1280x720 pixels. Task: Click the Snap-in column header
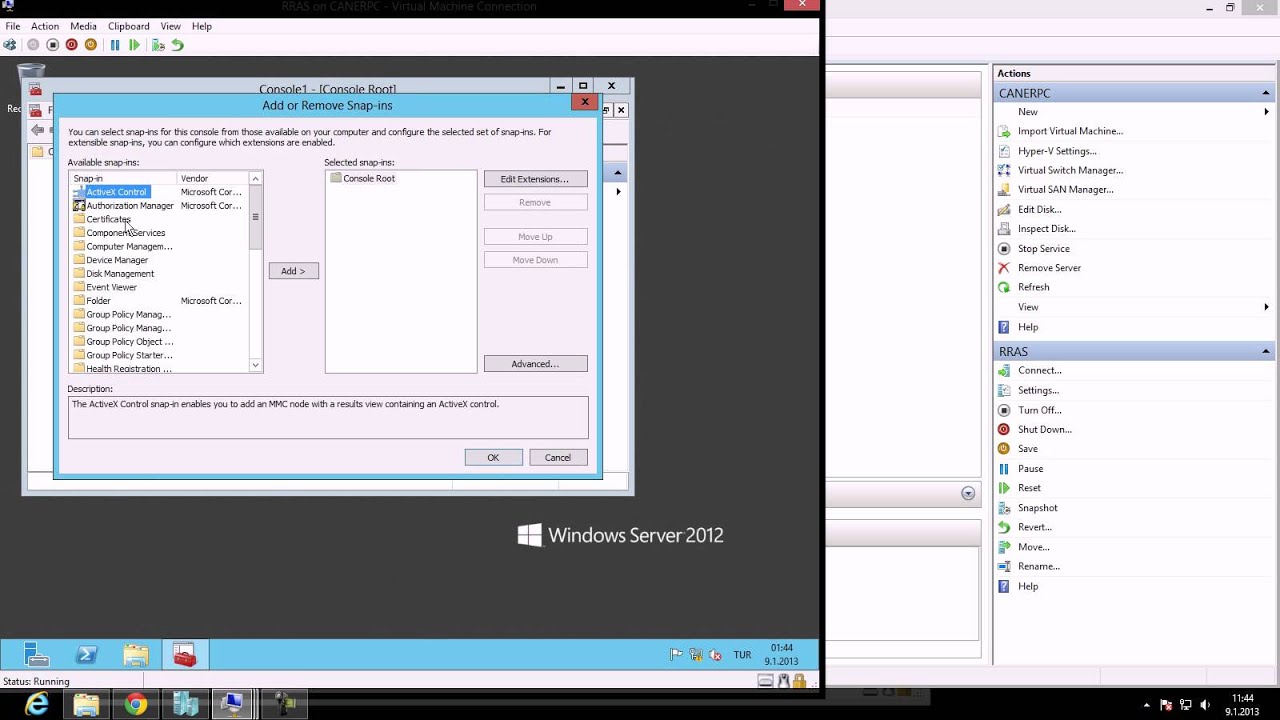pos(122,178)
